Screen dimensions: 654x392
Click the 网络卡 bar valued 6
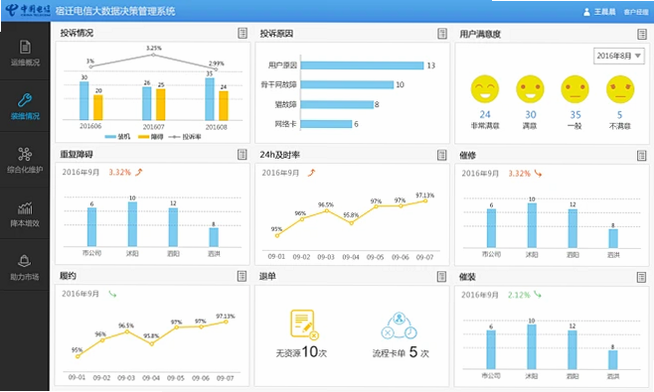(x=326, y=124)
